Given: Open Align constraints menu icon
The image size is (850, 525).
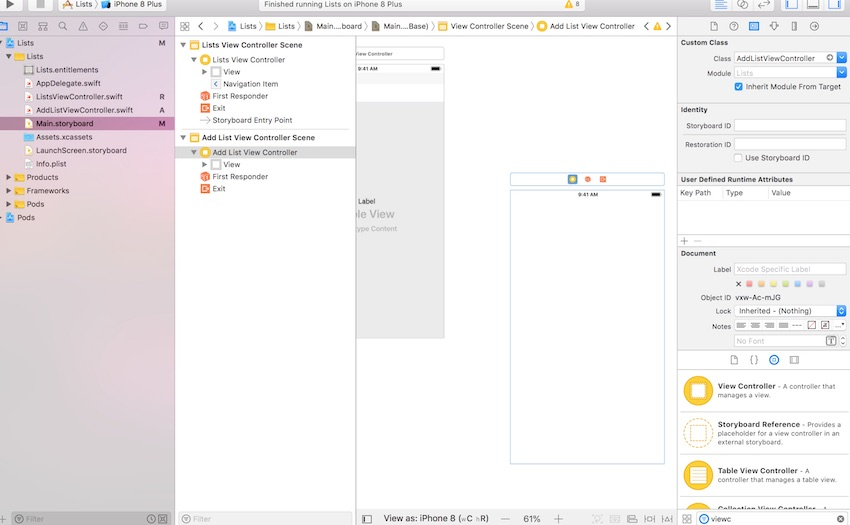Looking at the screenshot, I should 632,519.
